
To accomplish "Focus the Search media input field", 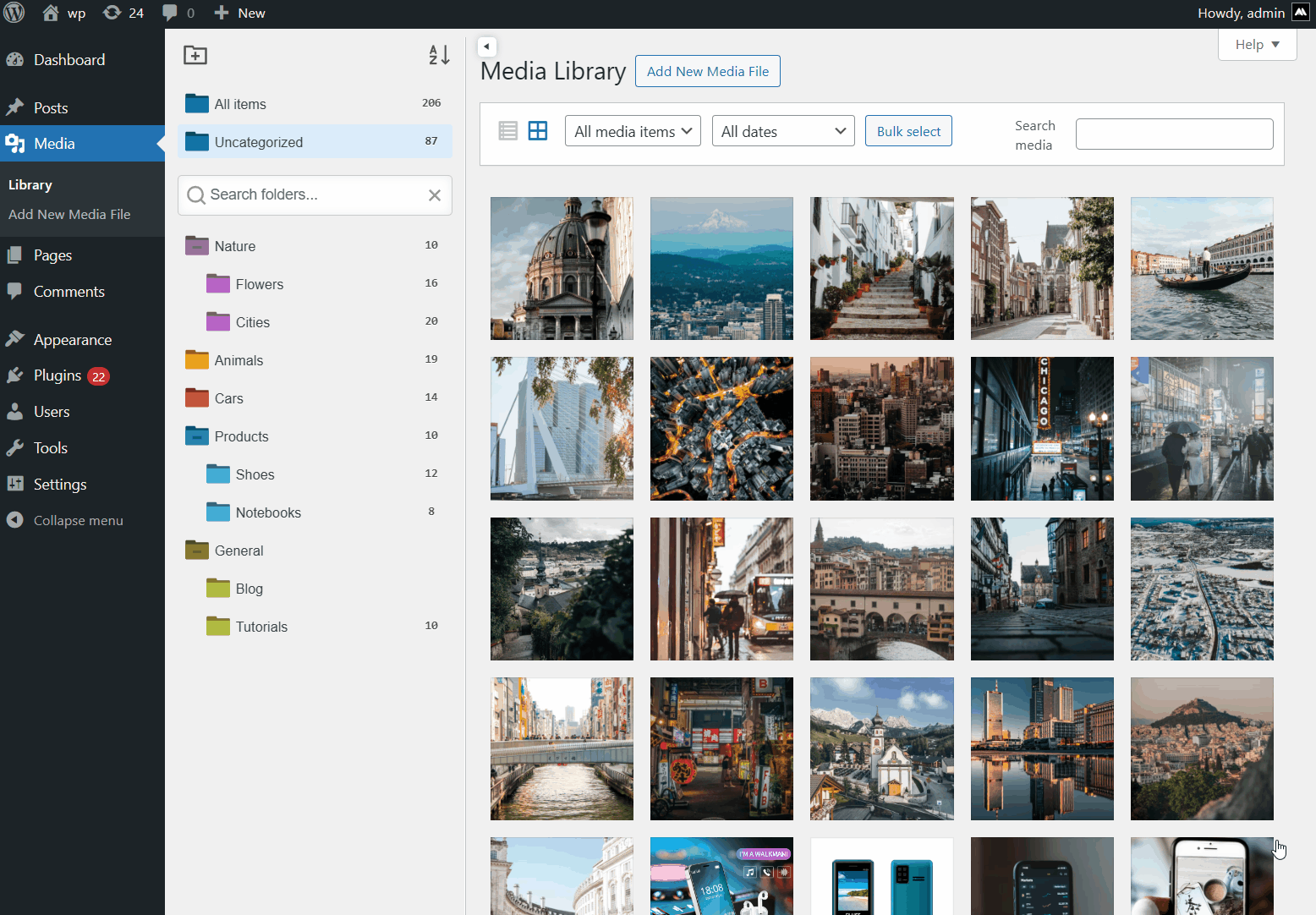I will [x=1174, y=134].
